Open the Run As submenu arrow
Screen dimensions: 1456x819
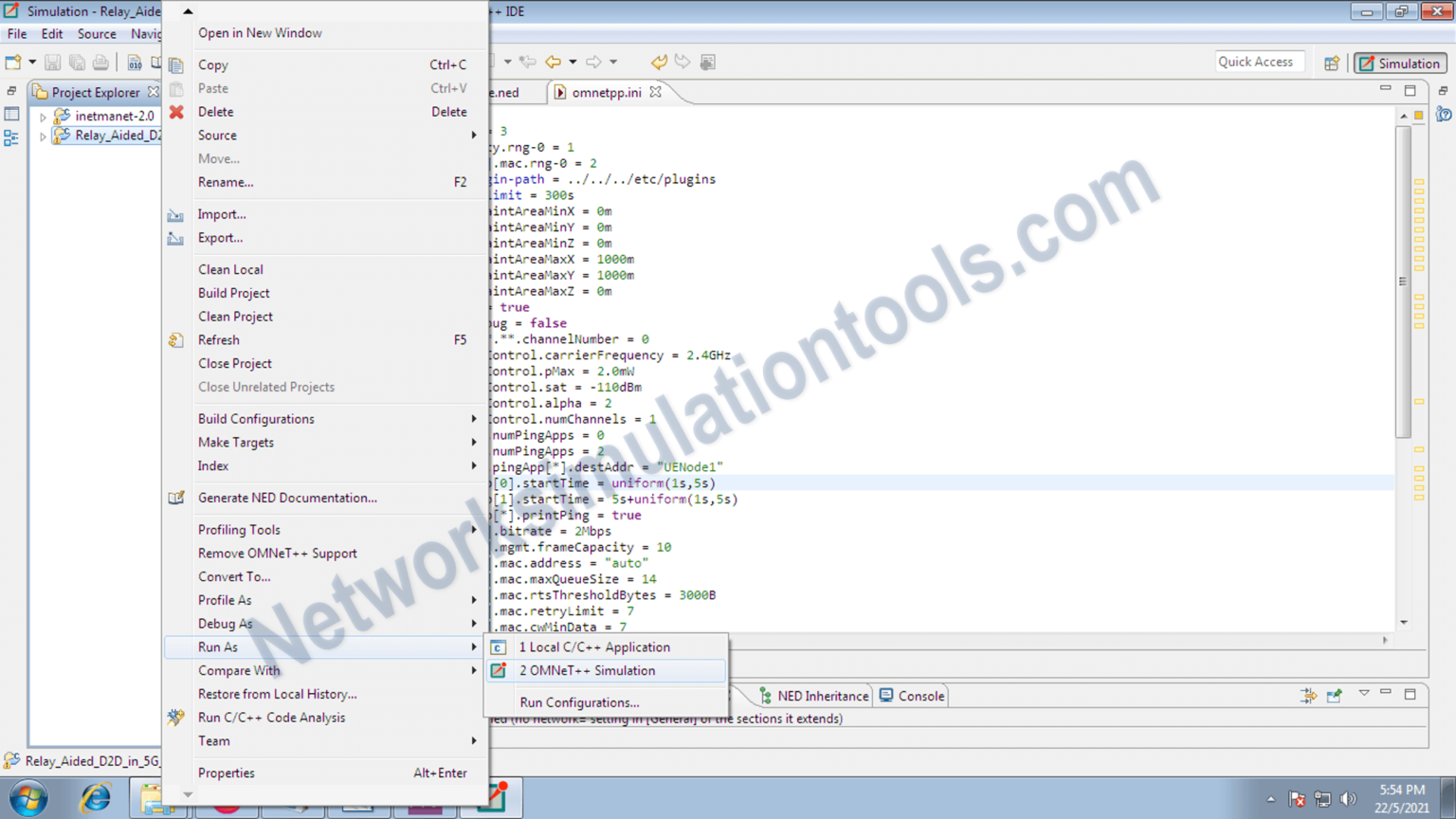(473, 647)
